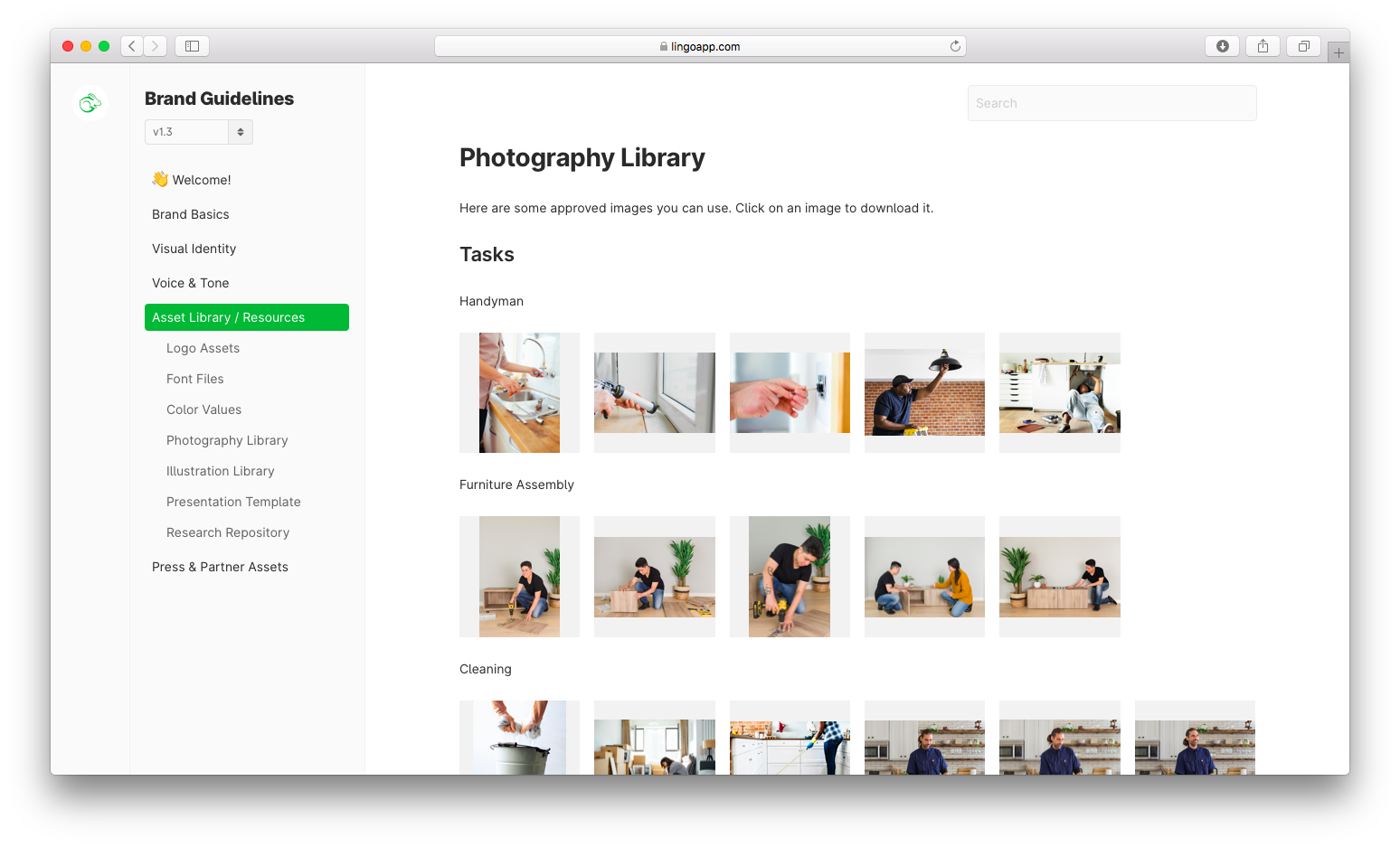Open the Safari downloads icon
The image size is (1400, 847).
tap(1222, 46)
